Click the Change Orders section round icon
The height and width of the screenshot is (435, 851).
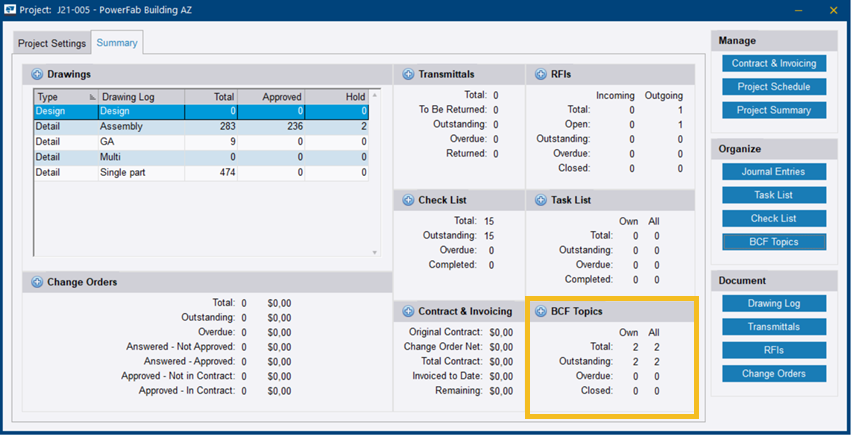pos(37,282)
